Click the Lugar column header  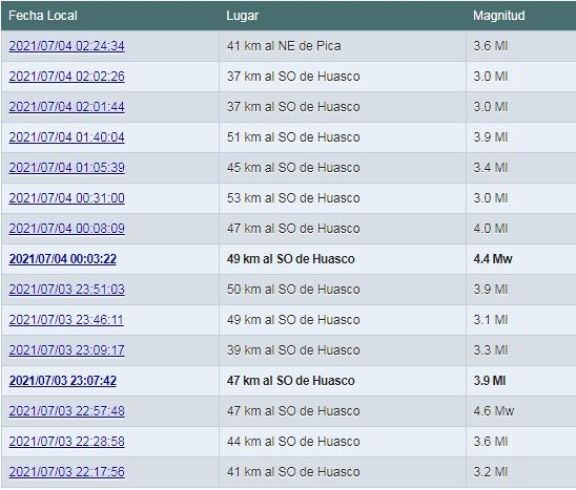coord(242,16)
